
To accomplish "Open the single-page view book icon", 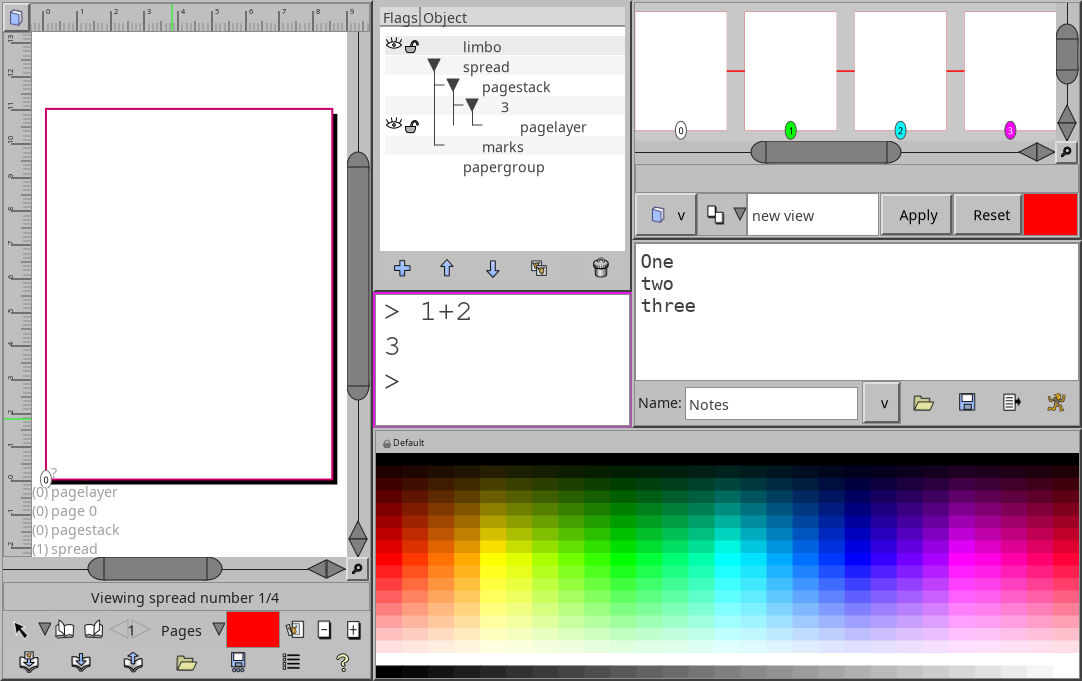I will 63,628.
